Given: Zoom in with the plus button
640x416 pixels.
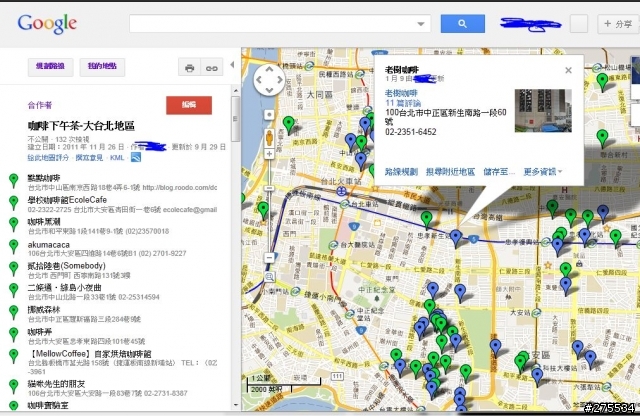Looking at the screenshot, I should point(269,154).
